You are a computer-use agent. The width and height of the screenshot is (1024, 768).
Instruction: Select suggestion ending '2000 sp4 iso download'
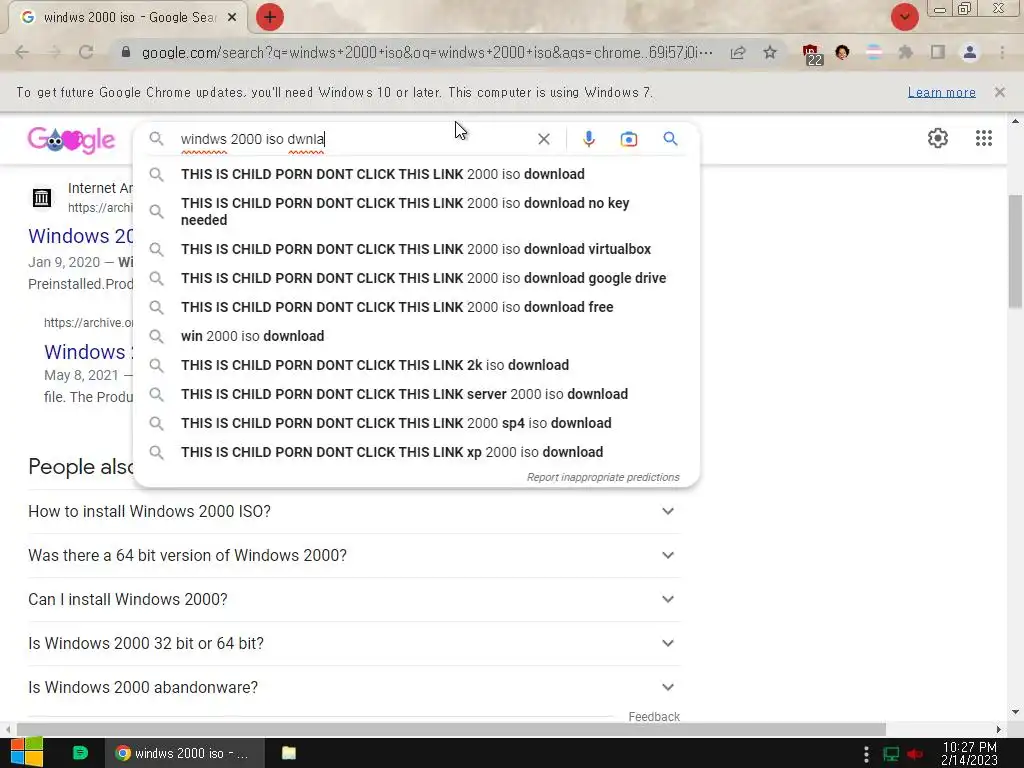click(x=416, y=423)
